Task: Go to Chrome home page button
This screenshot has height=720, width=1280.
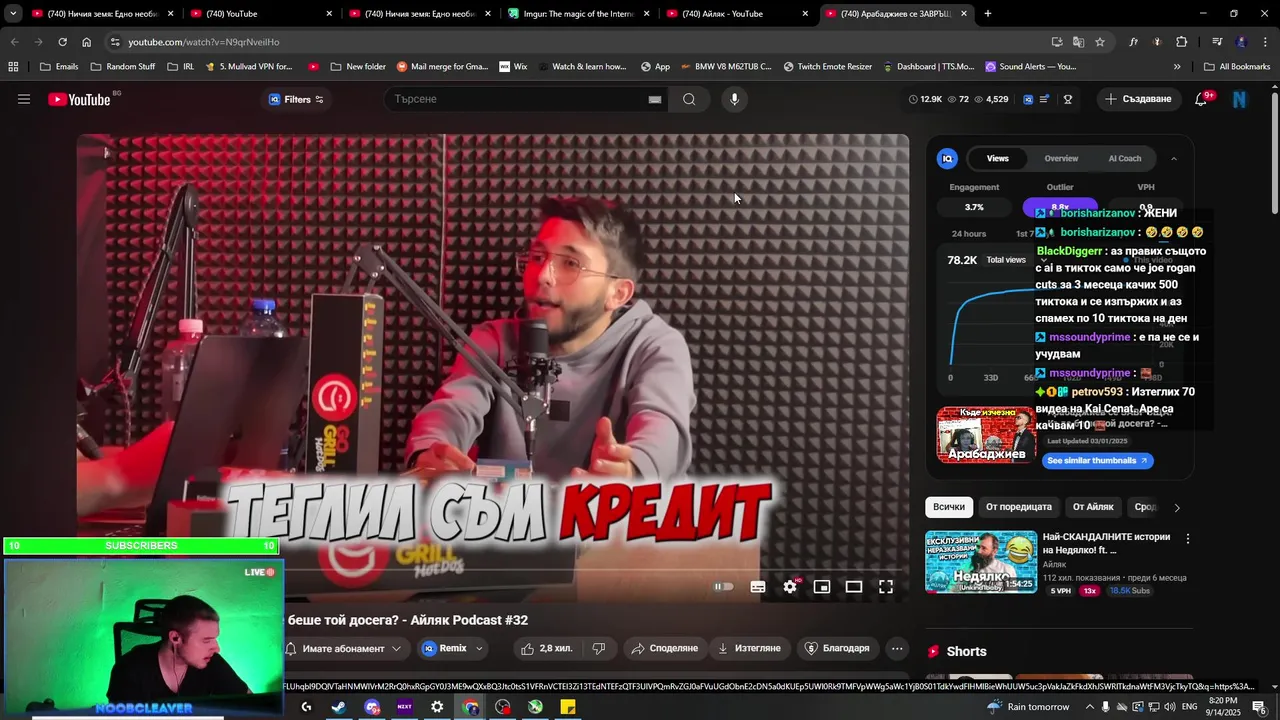Action: (86, 42)
